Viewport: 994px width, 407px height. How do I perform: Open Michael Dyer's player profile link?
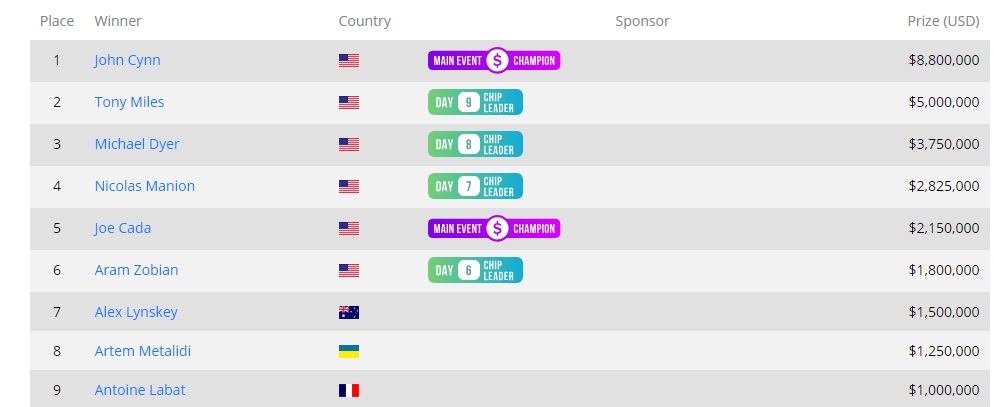point(137,144)
